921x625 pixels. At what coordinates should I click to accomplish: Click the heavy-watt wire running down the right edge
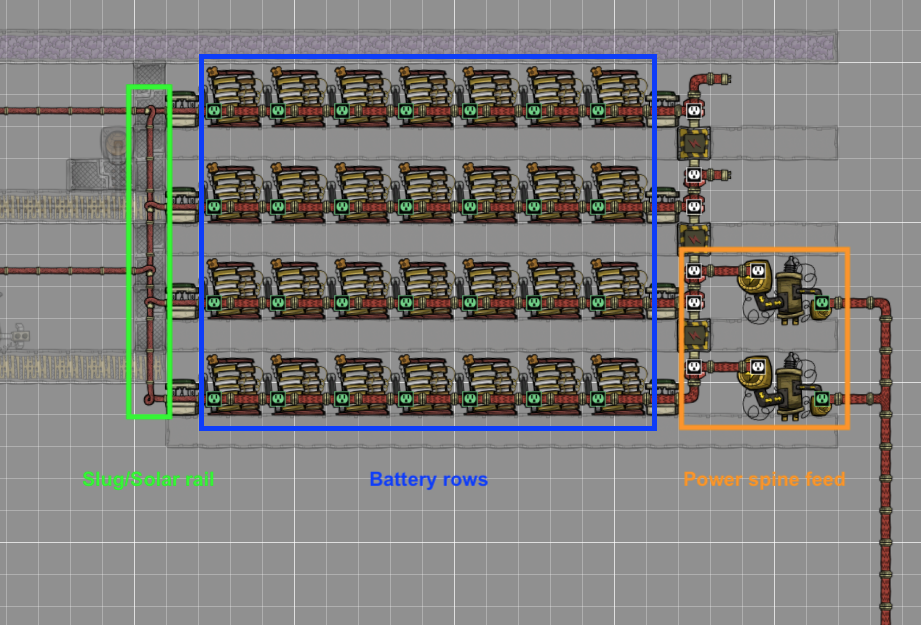886,470
